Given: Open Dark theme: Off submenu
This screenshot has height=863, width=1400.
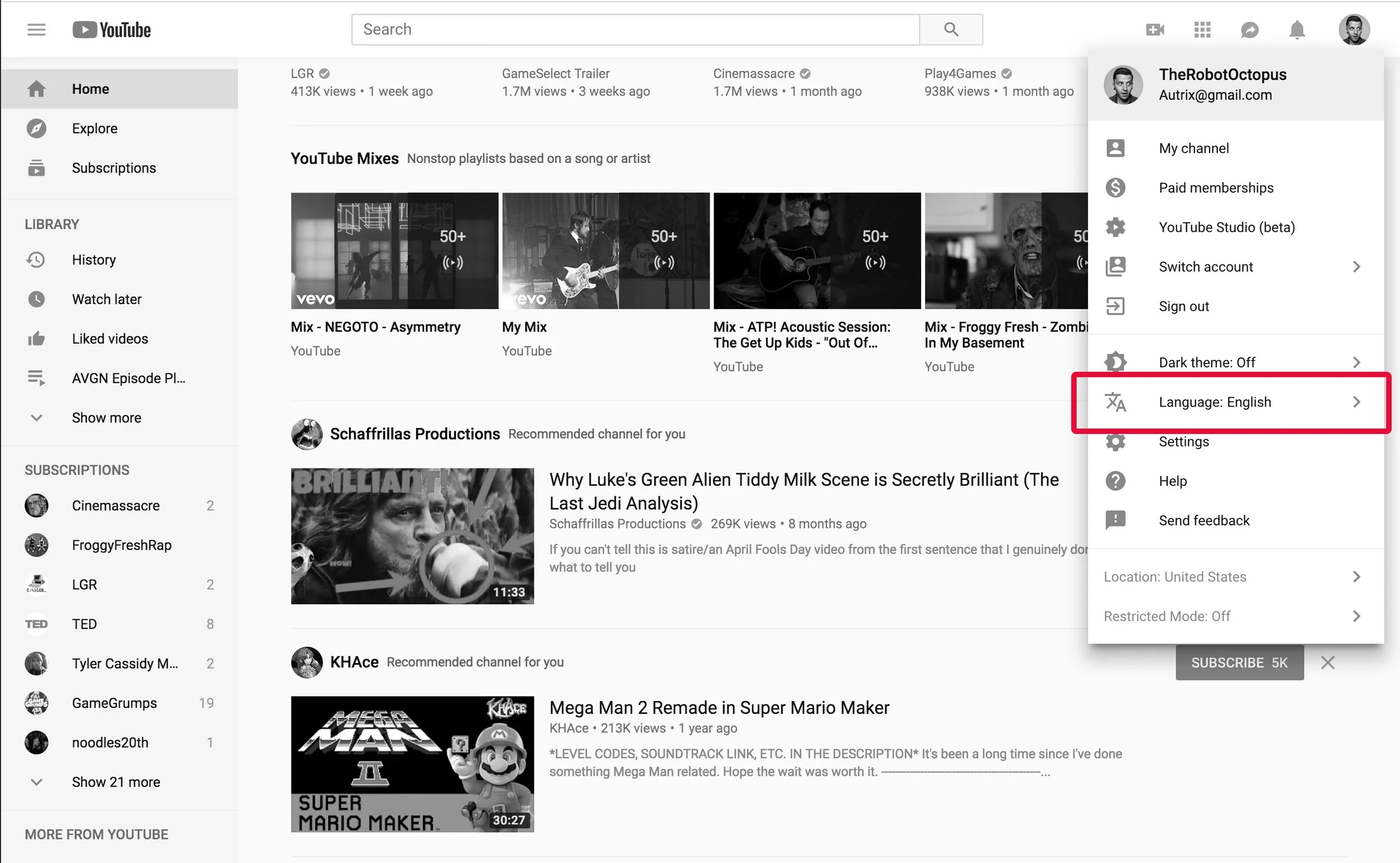Looking at the screenshot, I should [1235, 363].
